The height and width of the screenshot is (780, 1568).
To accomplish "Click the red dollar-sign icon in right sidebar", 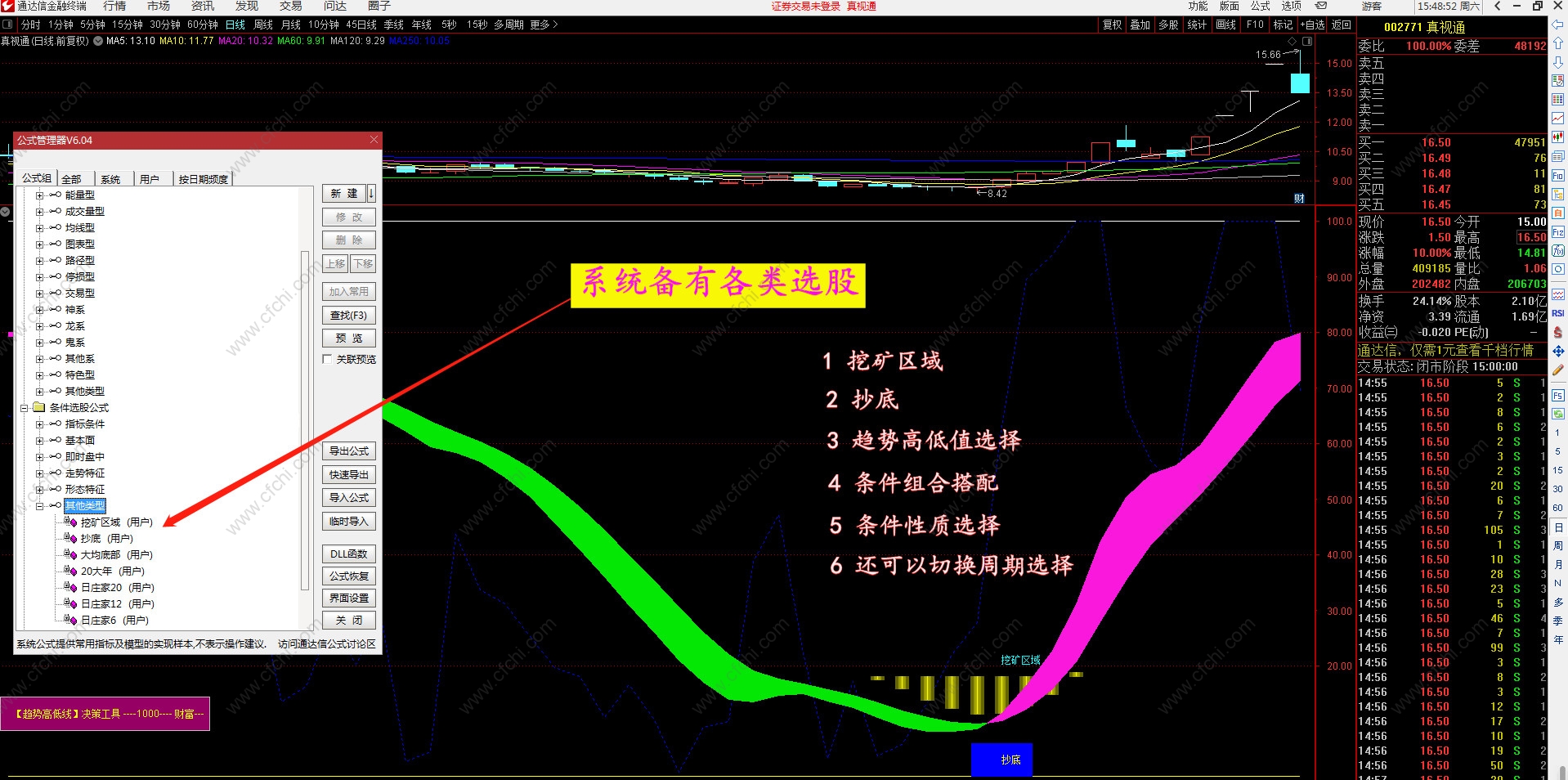I will click(1558, 332).
